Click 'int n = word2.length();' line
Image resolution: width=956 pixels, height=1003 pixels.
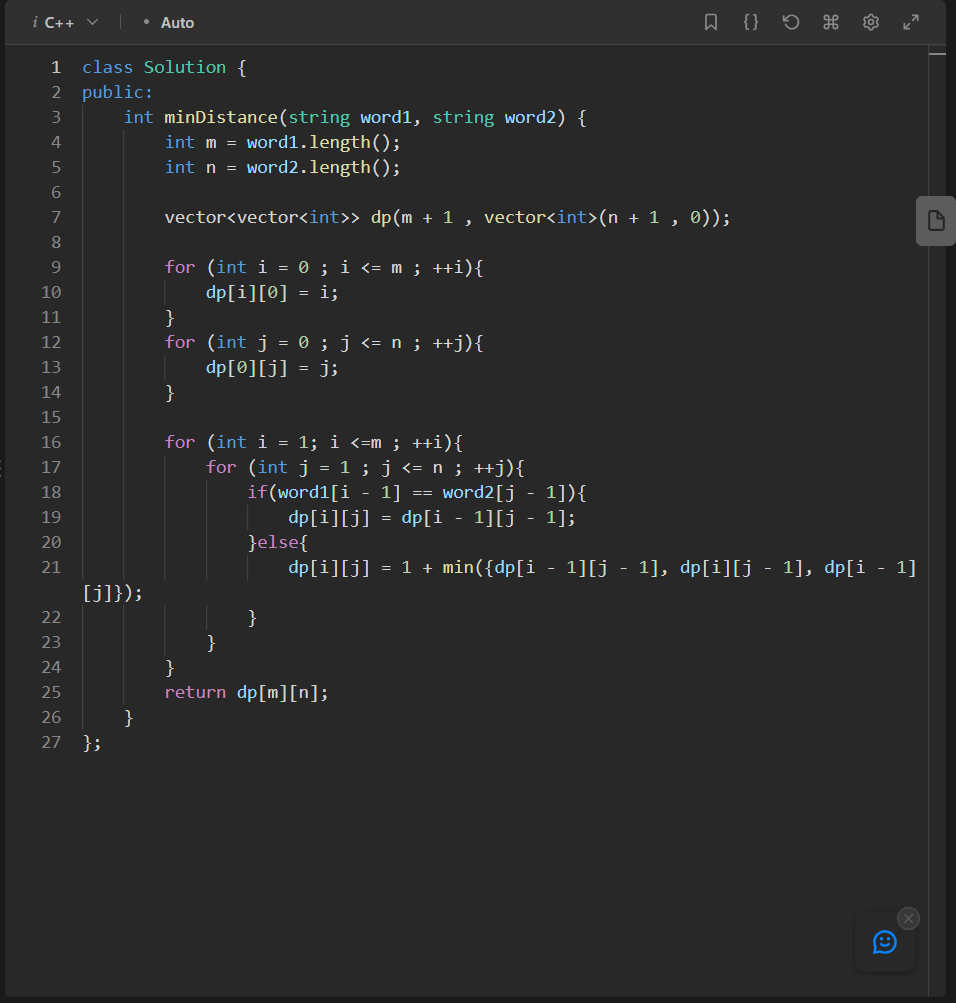tap(282, 167)
